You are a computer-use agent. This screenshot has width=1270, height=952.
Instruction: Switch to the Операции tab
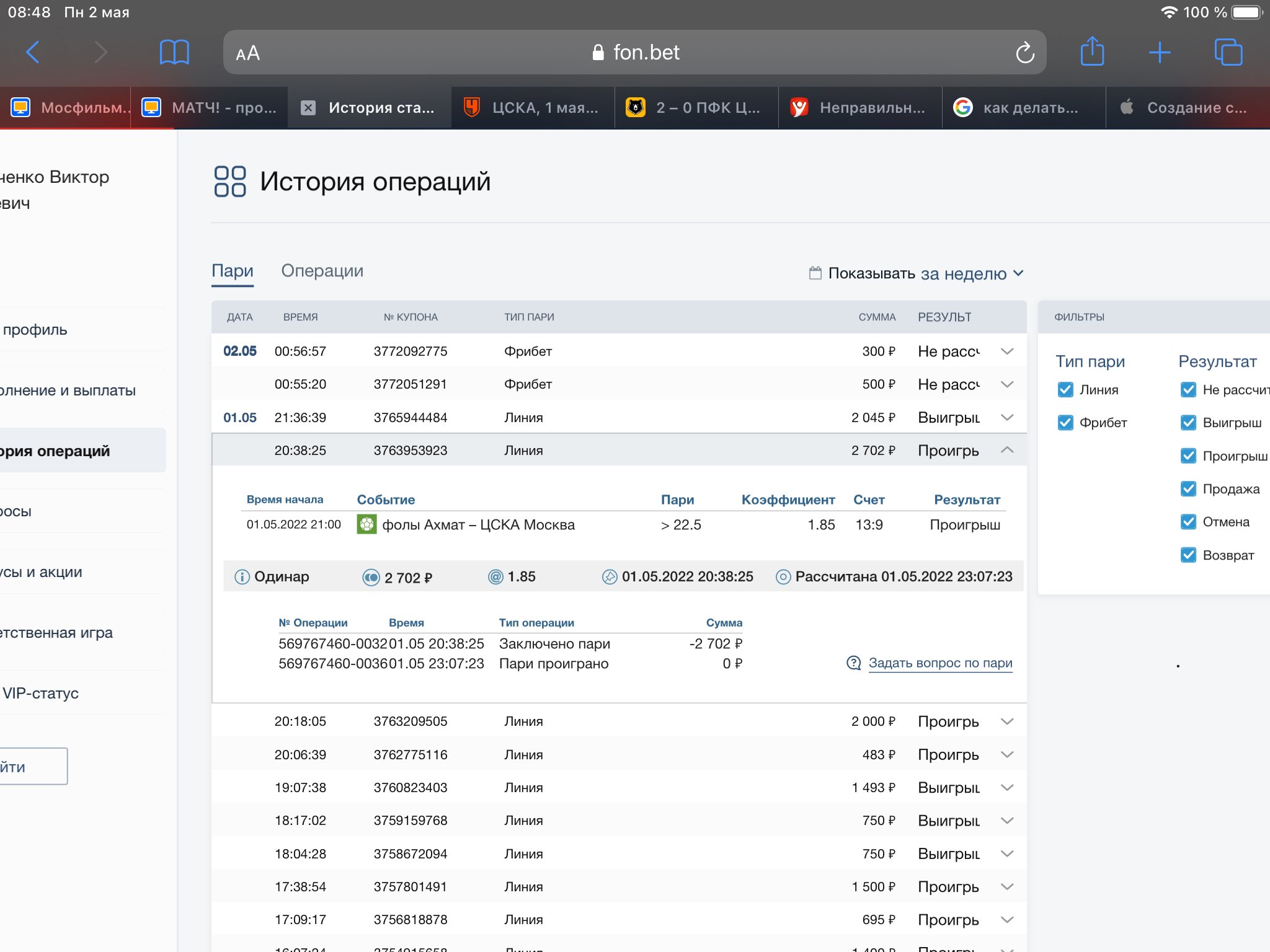(322, 271)
